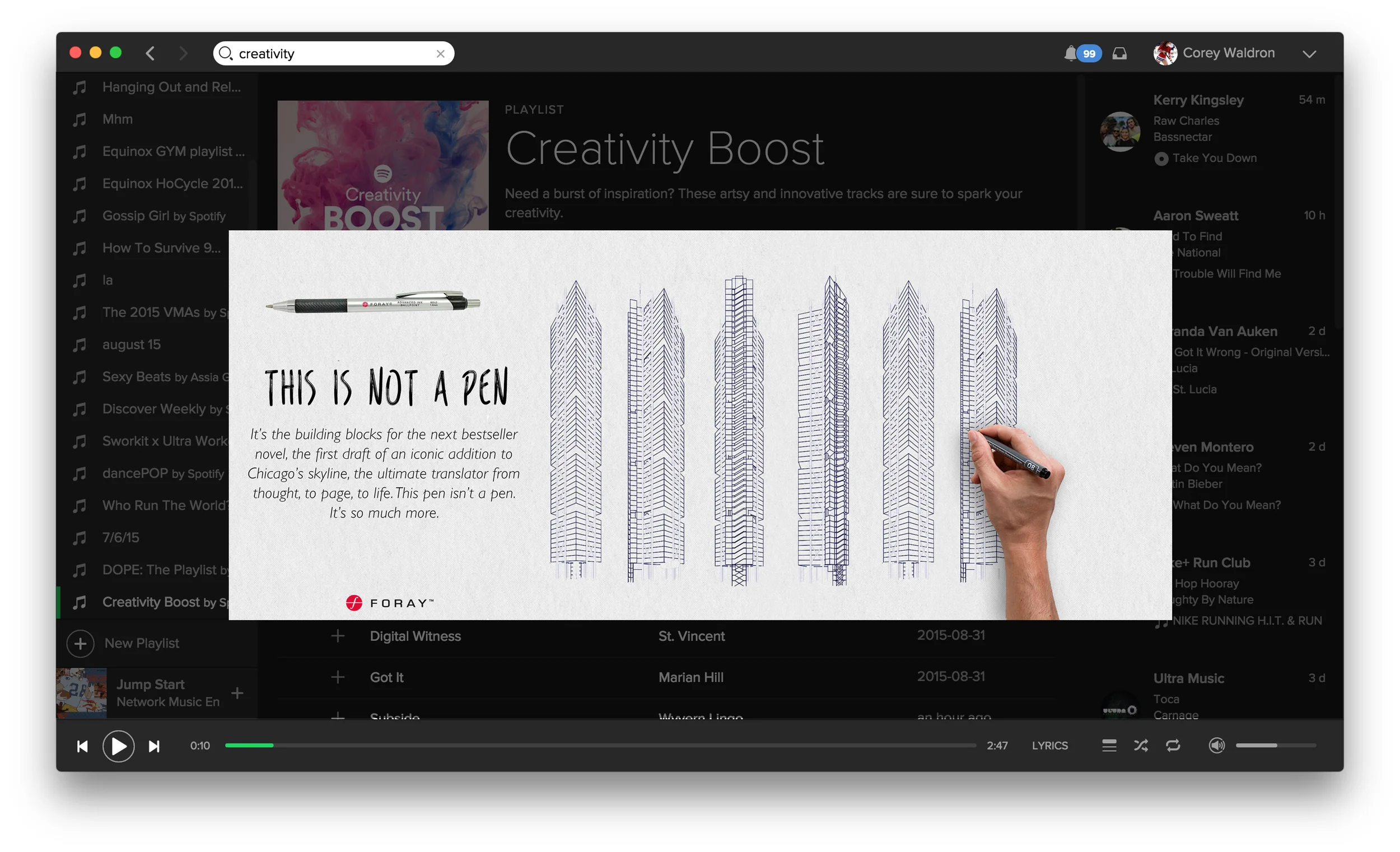This screenshot has width=1400, height=852.
Task: Start playback with the Play button
Action: point(118,746)
